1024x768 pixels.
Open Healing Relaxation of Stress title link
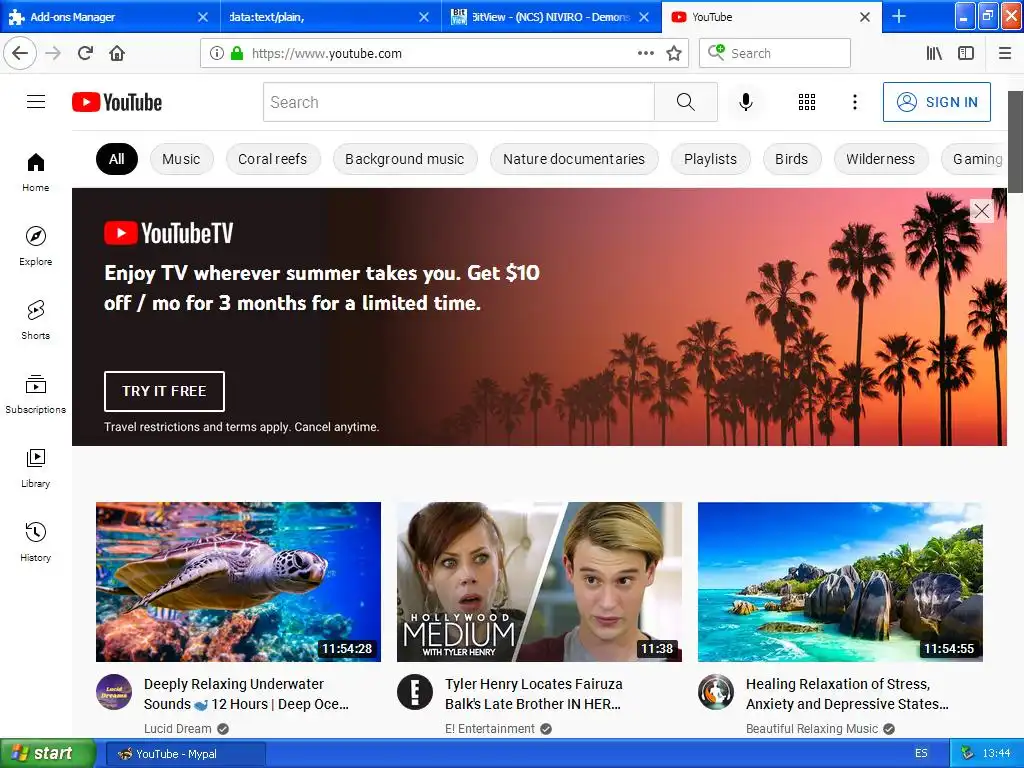coord(847,694)
